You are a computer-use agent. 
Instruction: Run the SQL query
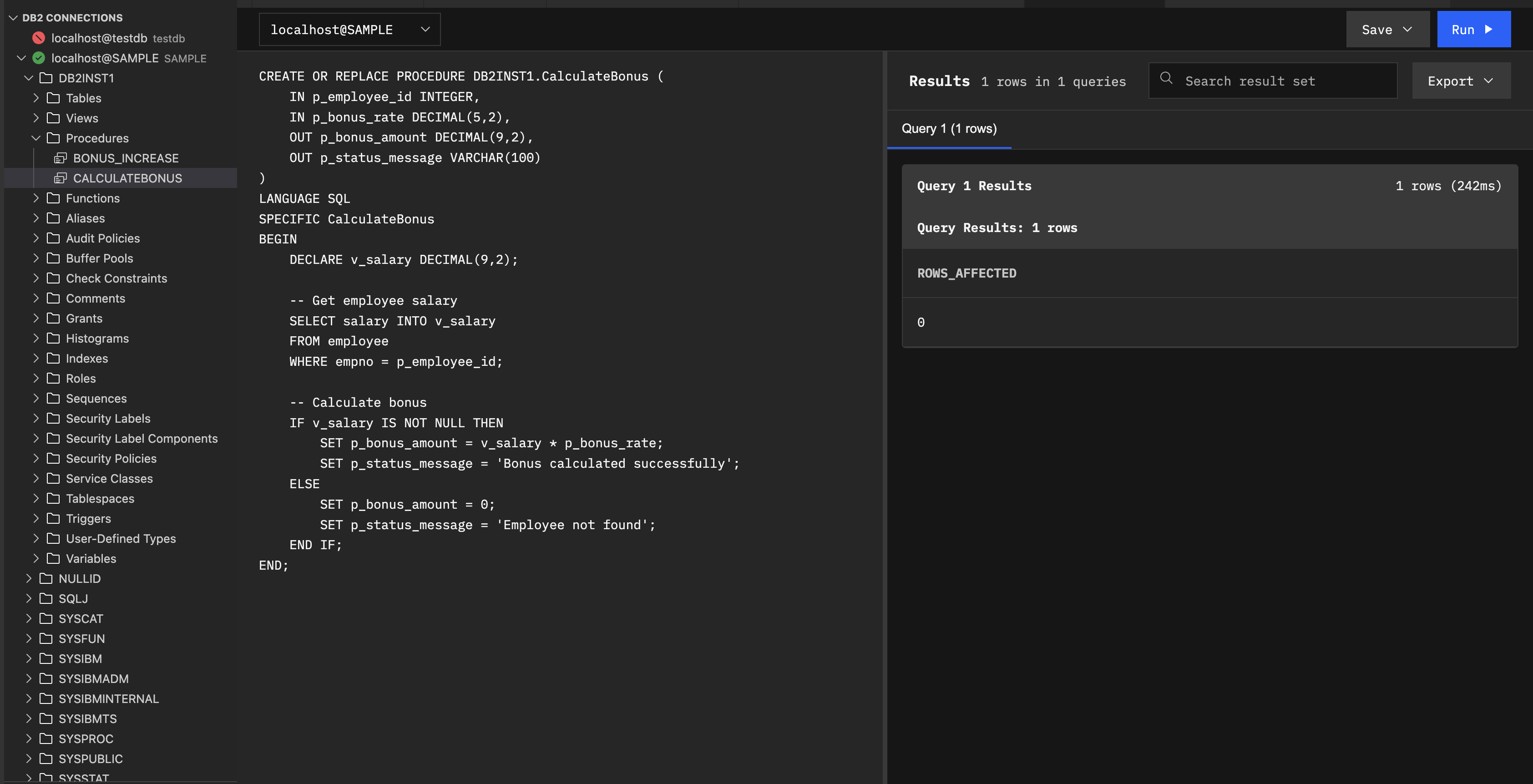click(1473, 29)
